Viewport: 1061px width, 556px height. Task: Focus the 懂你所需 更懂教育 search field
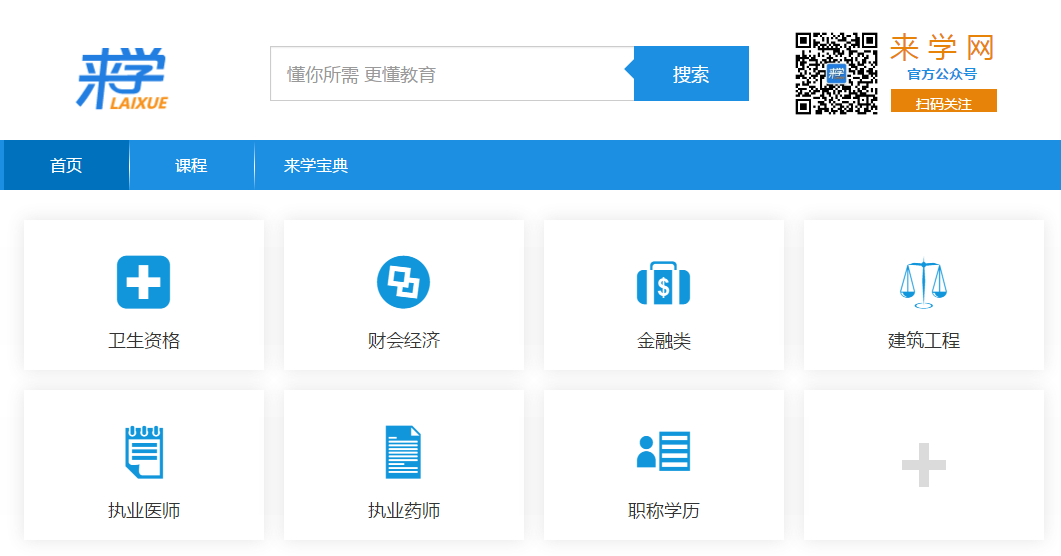pyautogui.click(x=452, y=74)
